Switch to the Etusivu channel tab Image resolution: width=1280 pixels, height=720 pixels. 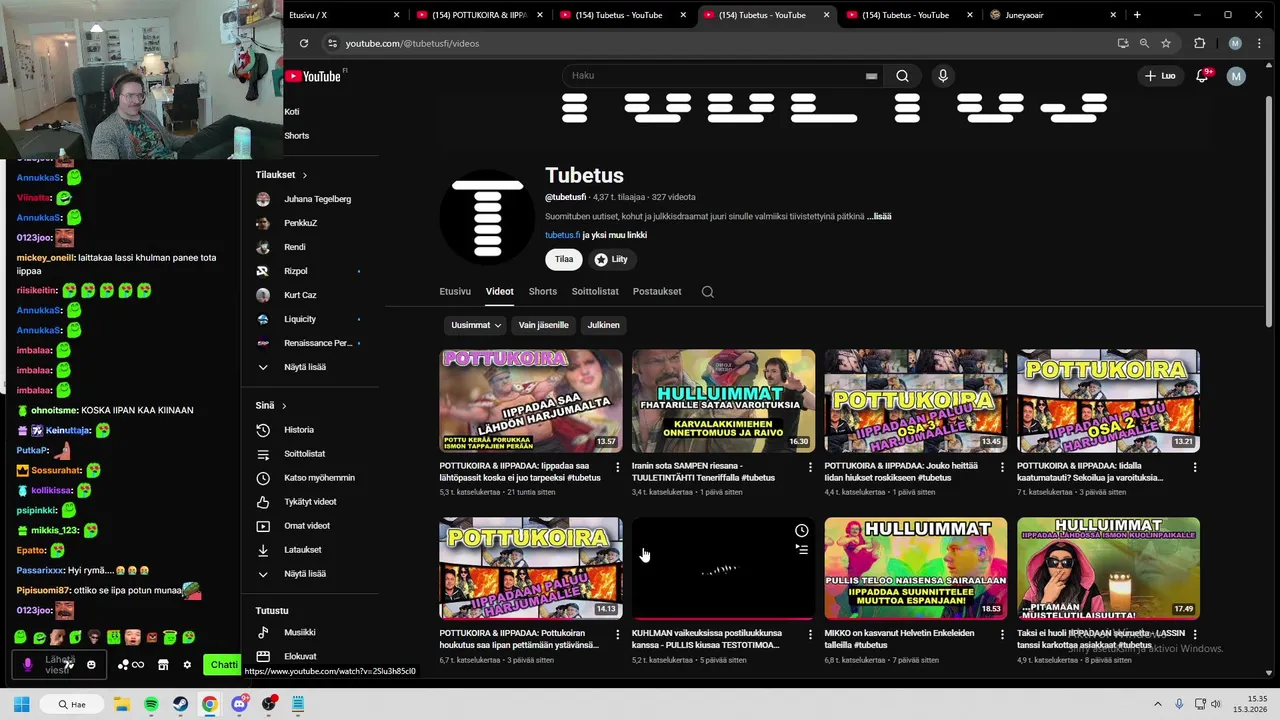tap(455, 292)
